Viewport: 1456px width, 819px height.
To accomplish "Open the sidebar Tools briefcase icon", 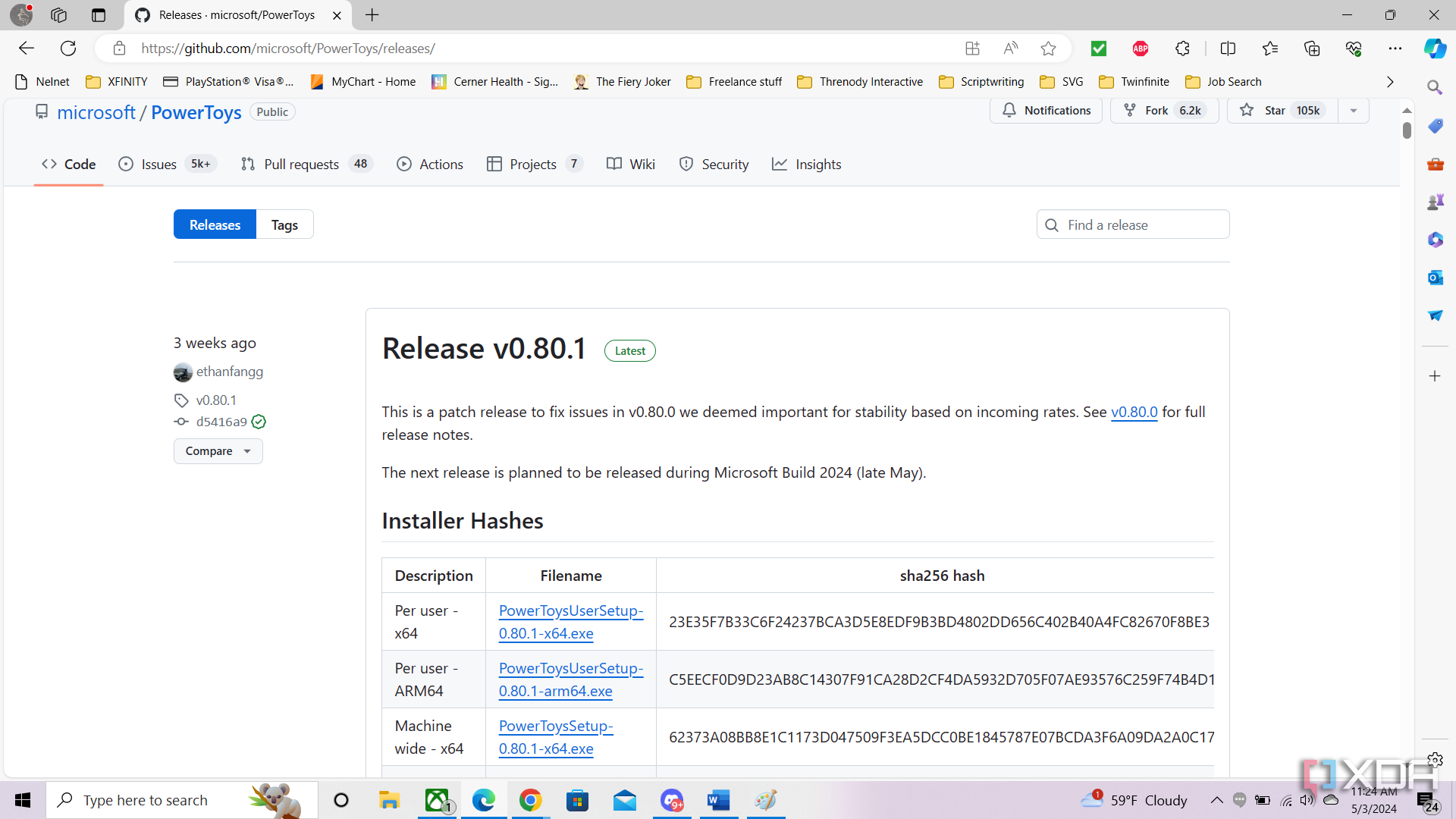I will coord(1435,164).
